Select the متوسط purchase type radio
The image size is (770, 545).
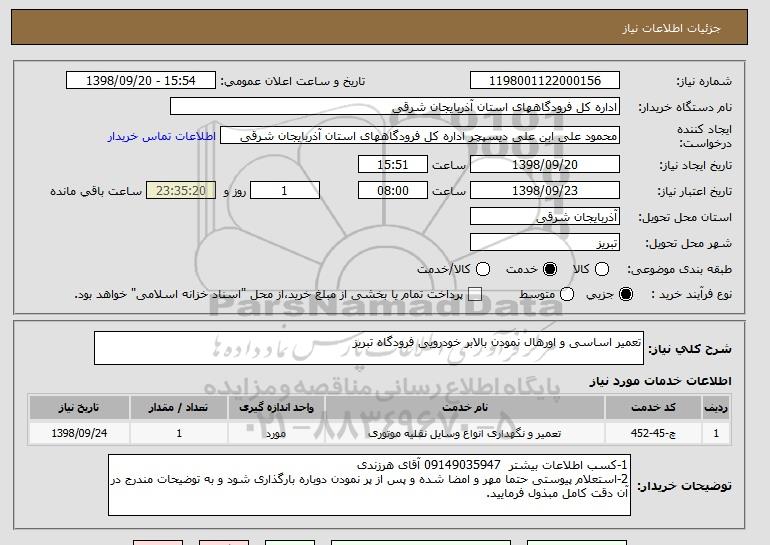click(567, 294)
